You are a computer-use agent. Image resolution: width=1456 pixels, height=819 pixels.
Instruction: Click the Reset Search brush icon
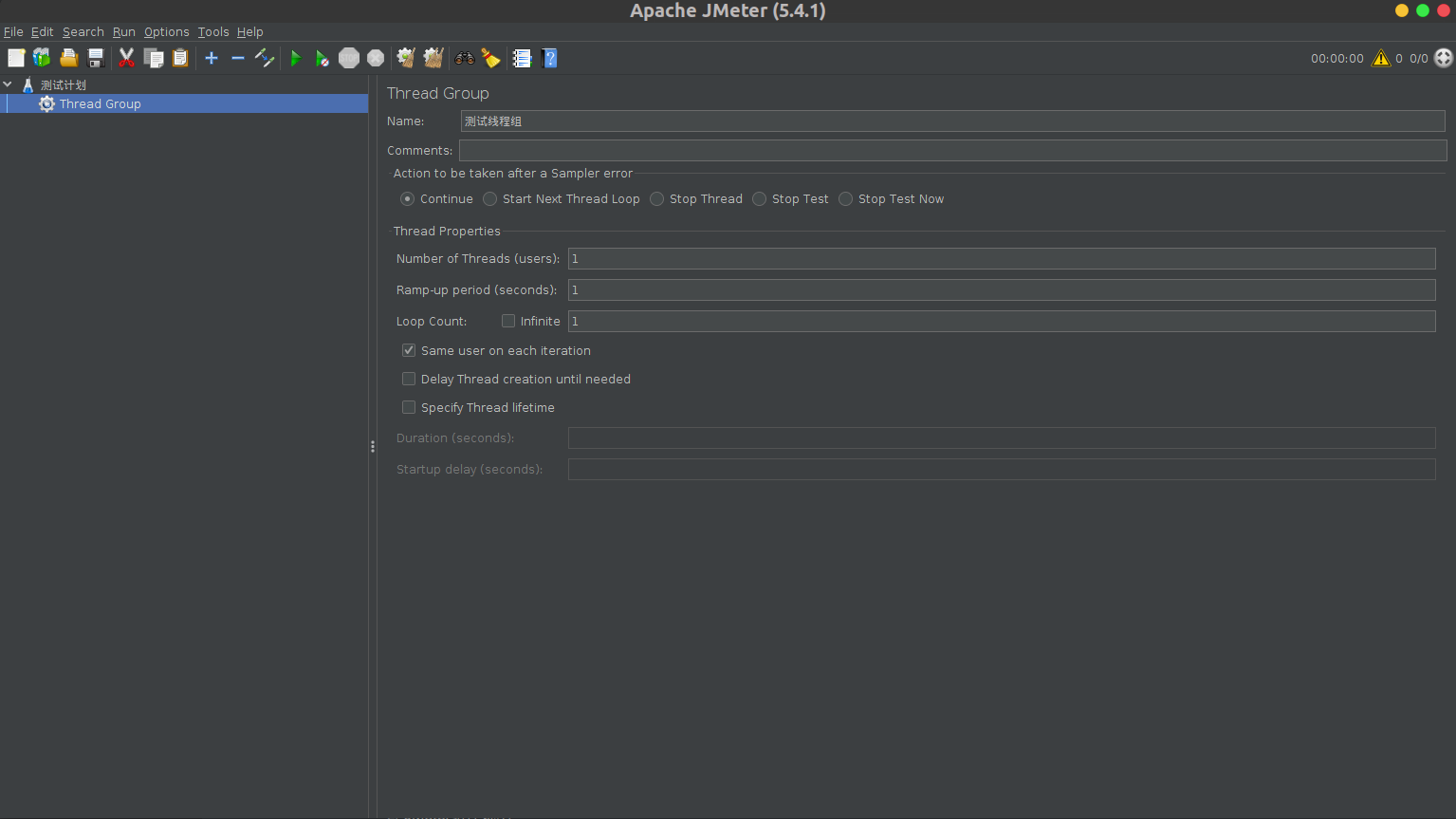click(x=491, y=58)
